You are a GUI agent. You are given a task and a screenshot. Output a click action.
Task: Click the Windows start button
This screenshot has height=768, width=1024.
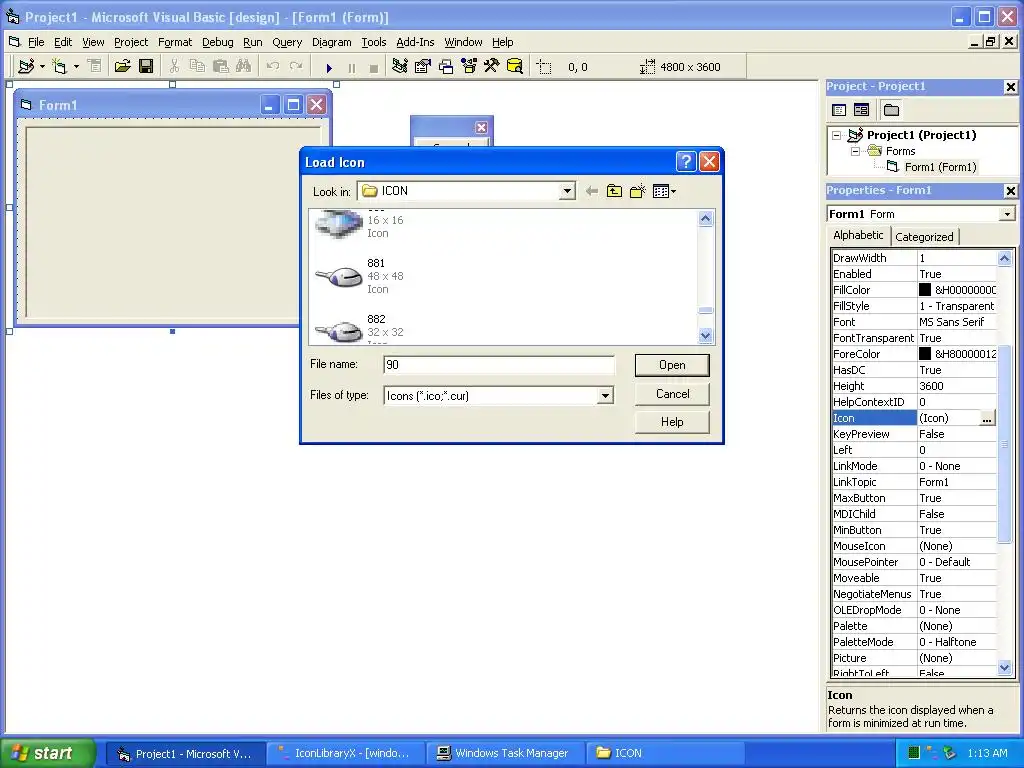click(x=46, y=753)
